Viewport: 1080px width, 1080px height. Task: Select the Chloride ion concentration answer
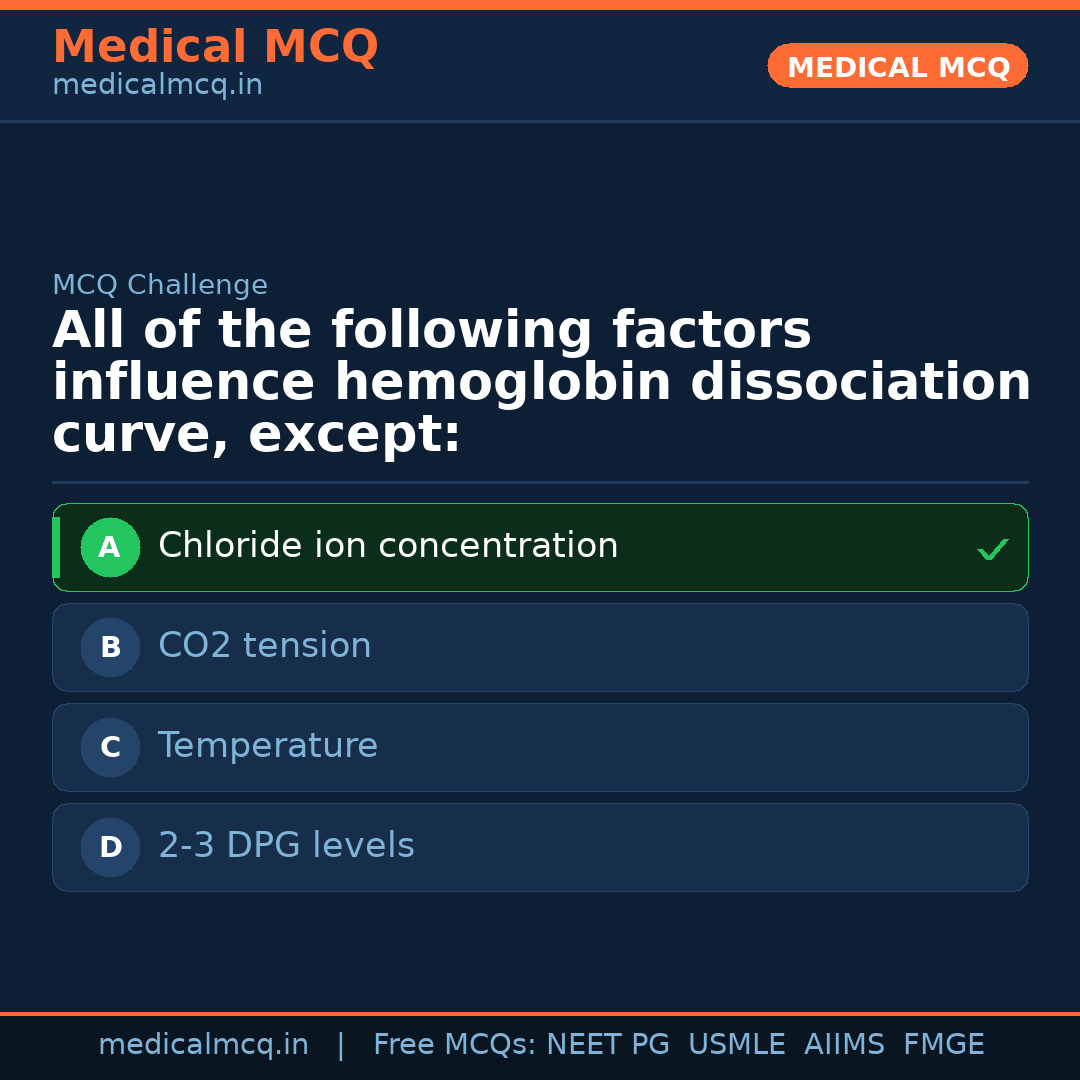tap(388, 546)
